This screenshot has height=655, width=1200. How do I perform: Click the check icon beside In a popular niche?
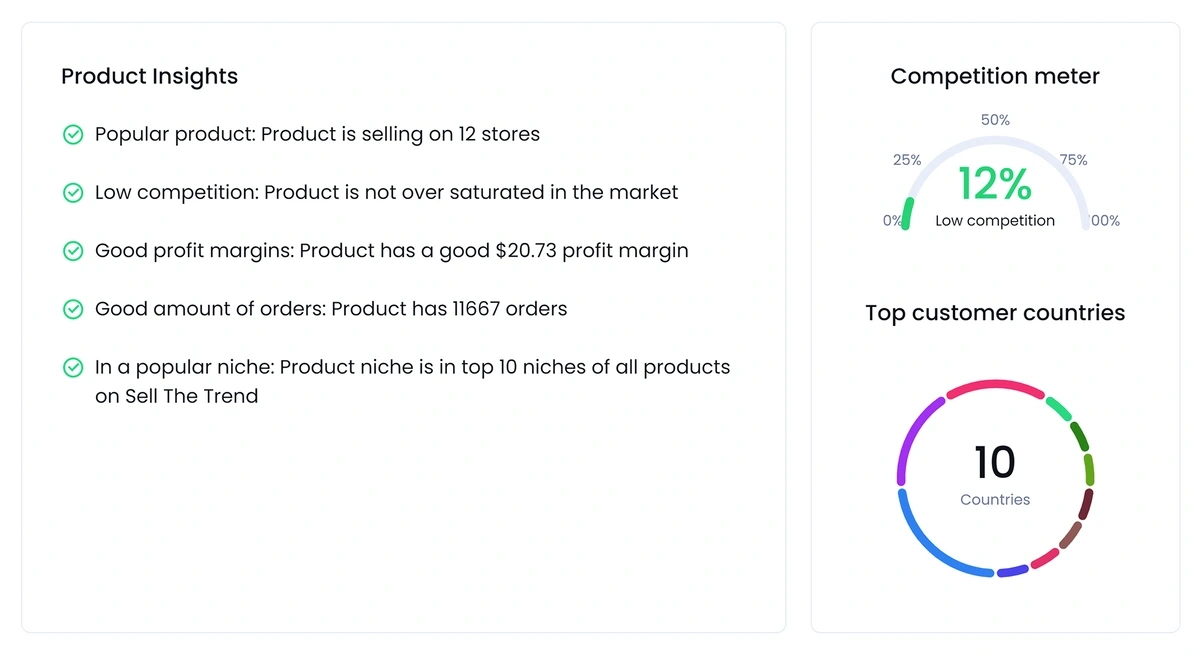[73, 368]
